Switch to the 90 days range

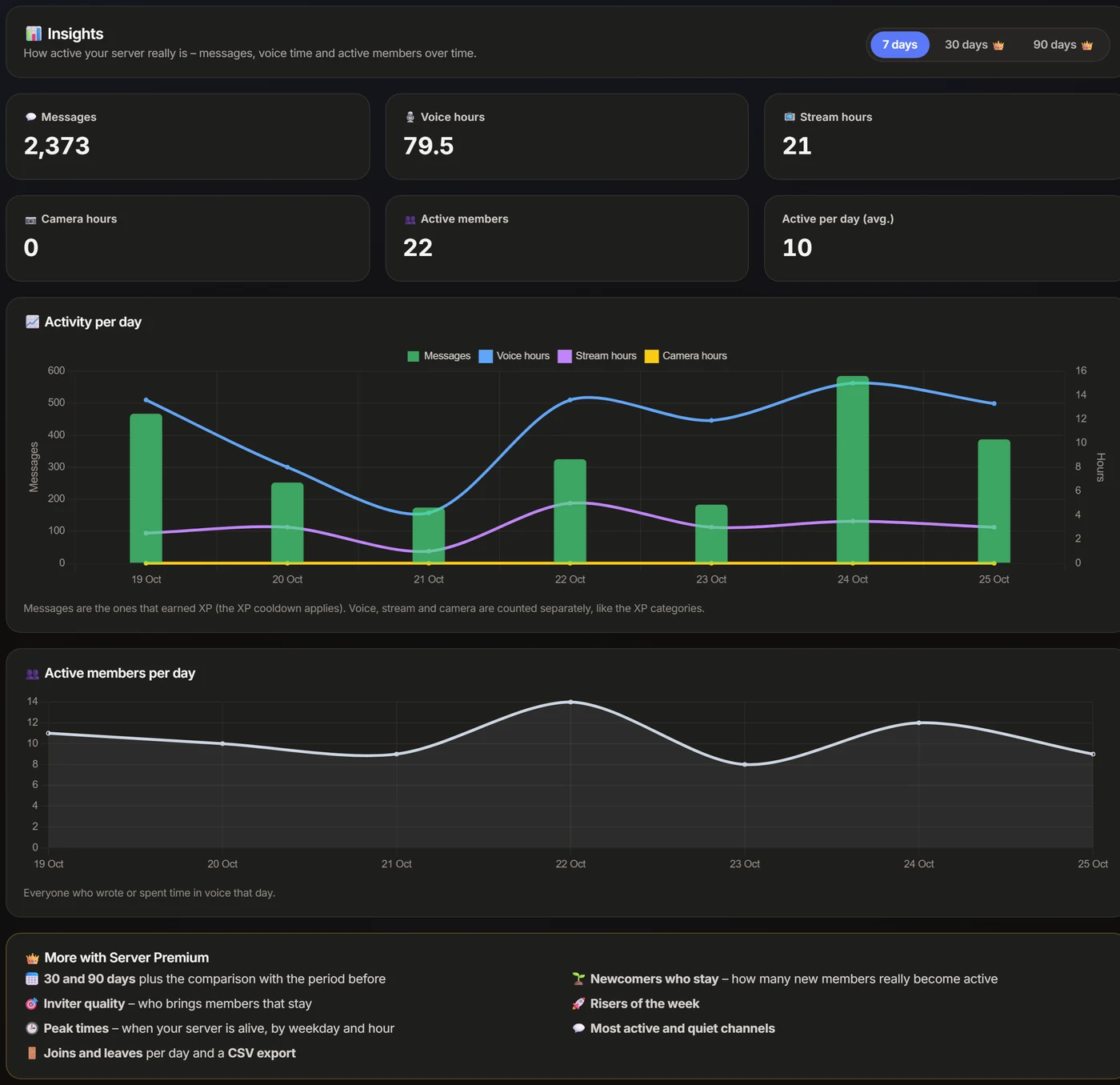pyautogui.click(x=1062, y=45)
